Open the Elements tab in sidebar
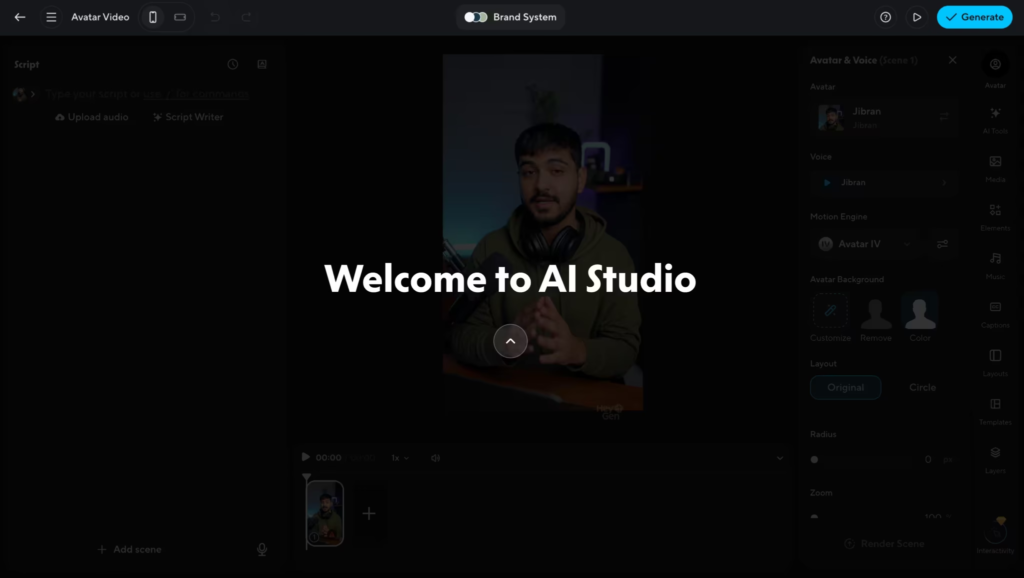Image resolution: width=1024 pixels, height=578 pixels. click(x=995, y=216)
